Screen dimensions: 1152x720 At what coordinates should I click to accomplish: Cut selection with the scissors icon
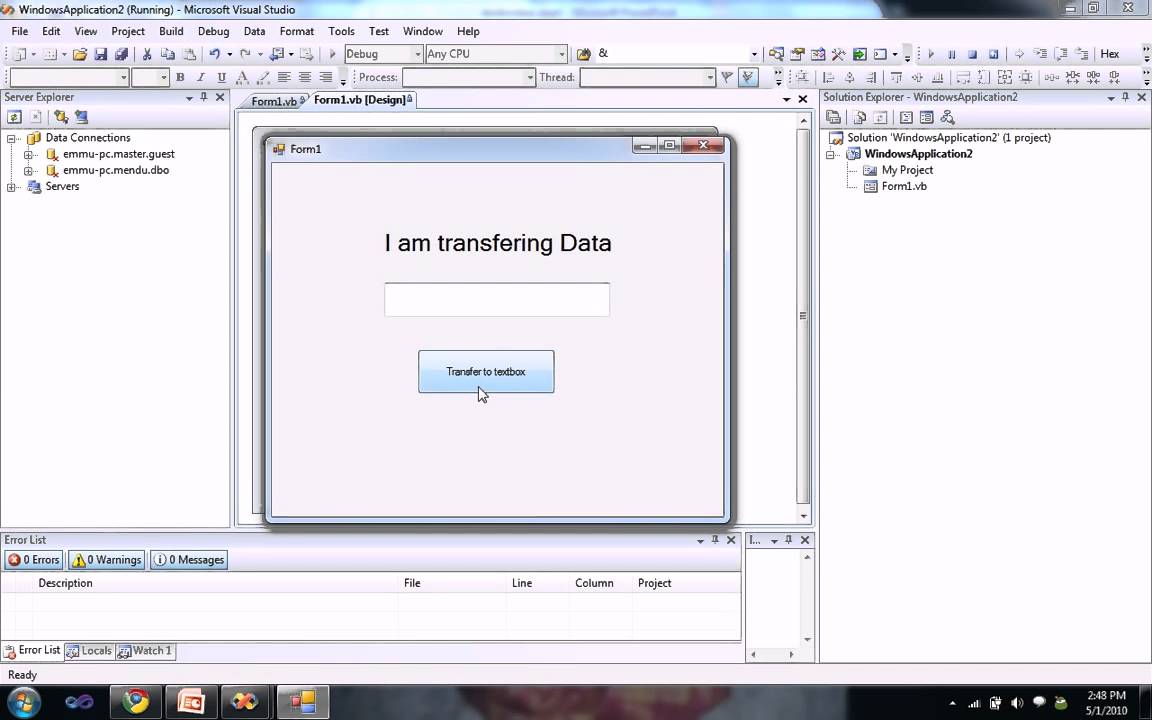pos(147,54)
